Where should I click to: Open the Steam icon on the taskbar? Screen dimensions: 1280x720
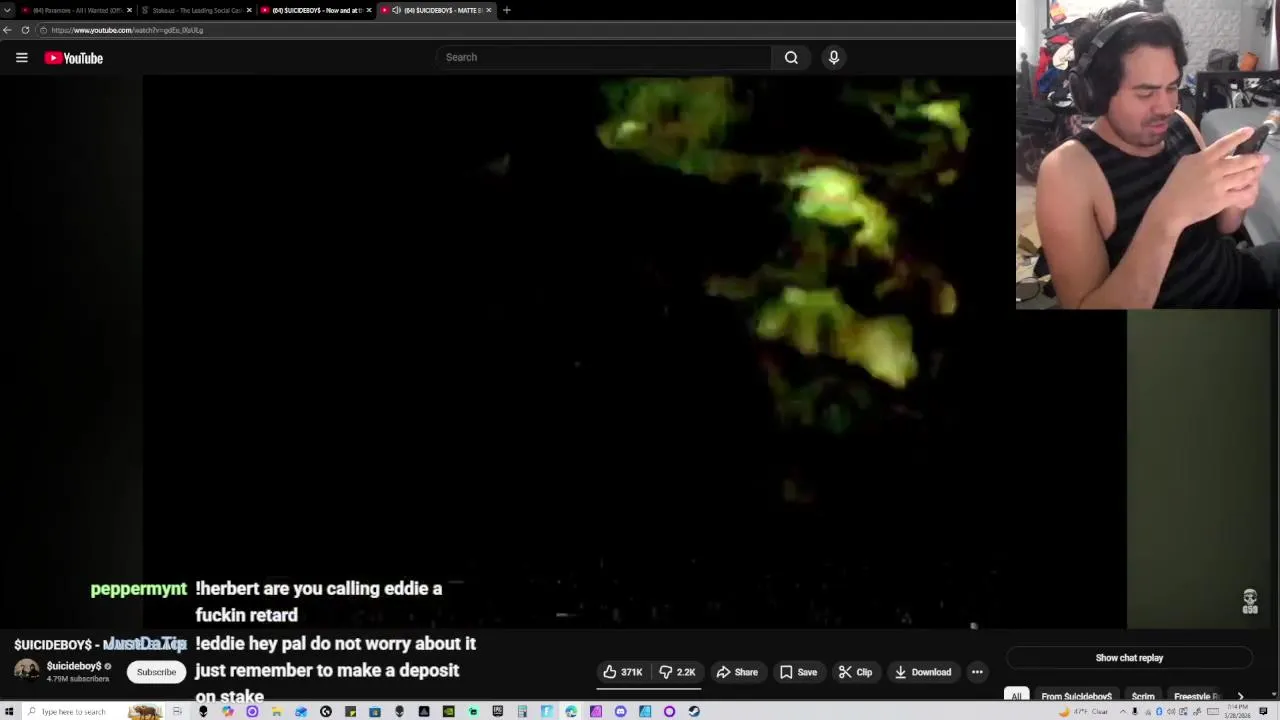(x=694, y=712)
